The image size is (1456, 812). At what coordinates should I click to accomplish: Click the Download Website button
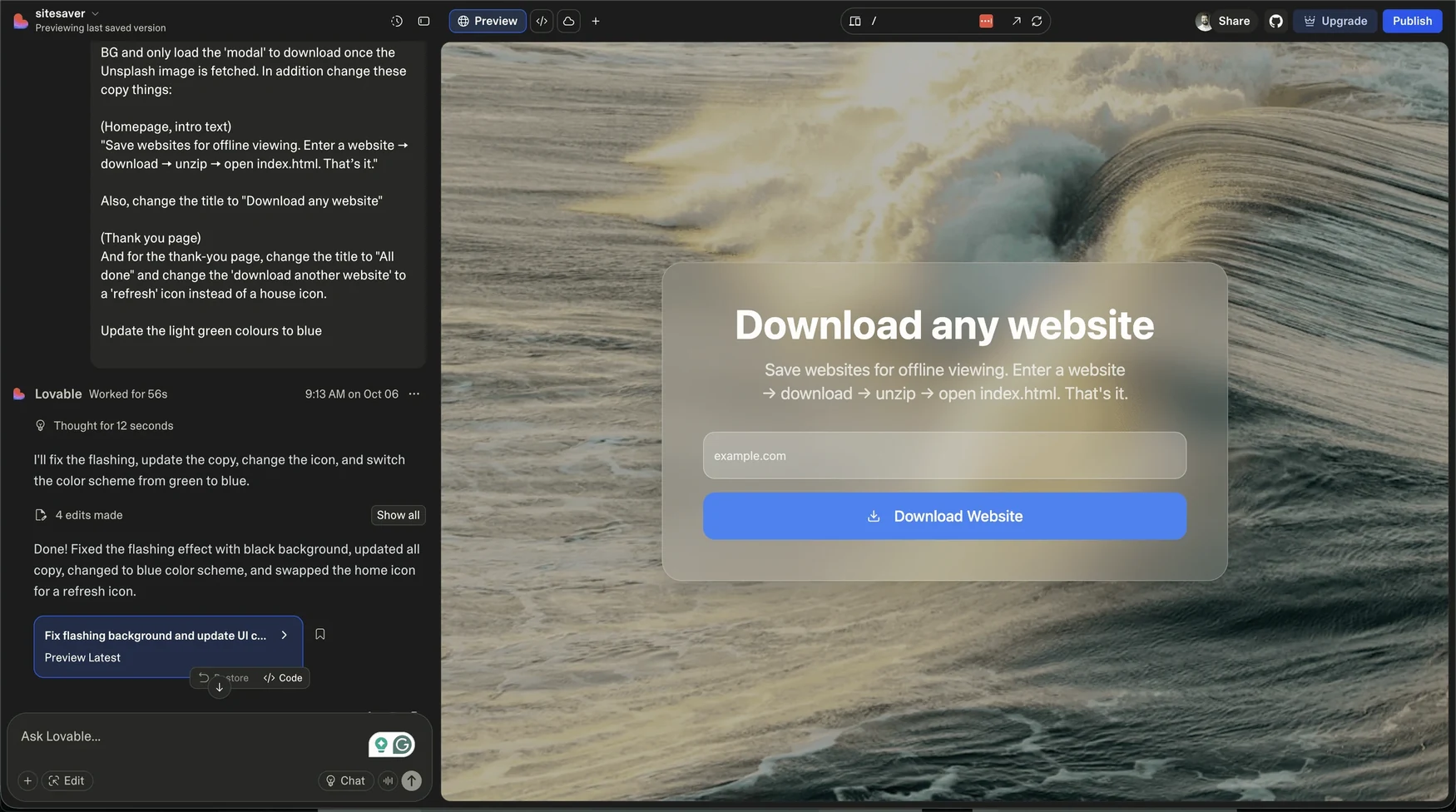point(944,516)
